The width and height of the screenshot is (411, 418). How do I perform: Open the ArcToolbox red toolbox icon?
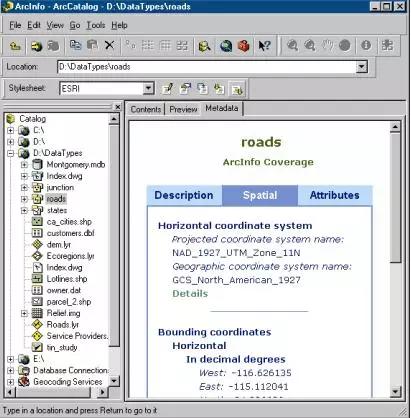(244, 46)
